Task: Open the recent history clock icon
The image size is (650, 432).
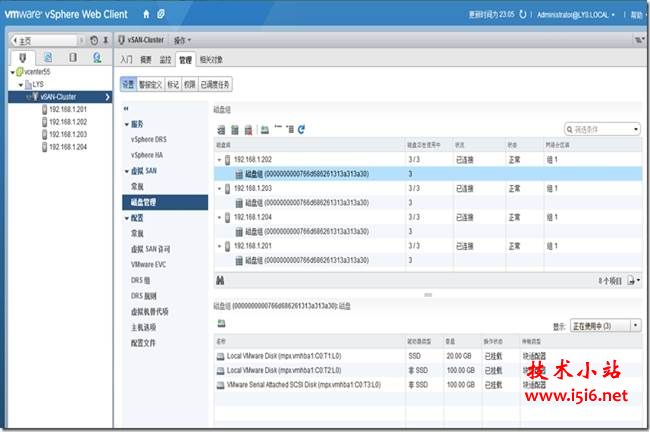Action: pyautogui.click(x=94, y=40)
